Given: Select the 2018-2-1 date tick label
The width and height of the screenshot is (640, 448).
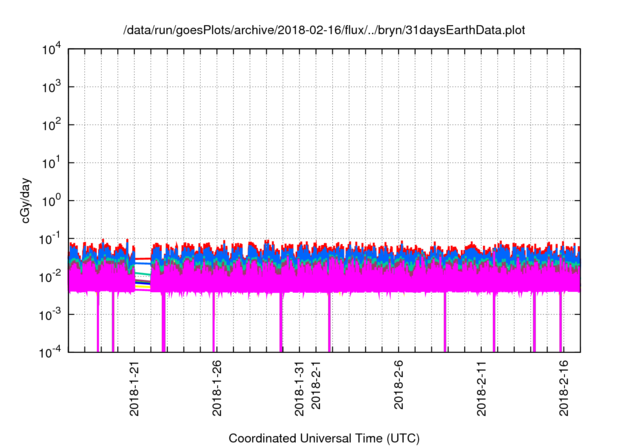Looking at the screenshot, I should click(316, 384).
